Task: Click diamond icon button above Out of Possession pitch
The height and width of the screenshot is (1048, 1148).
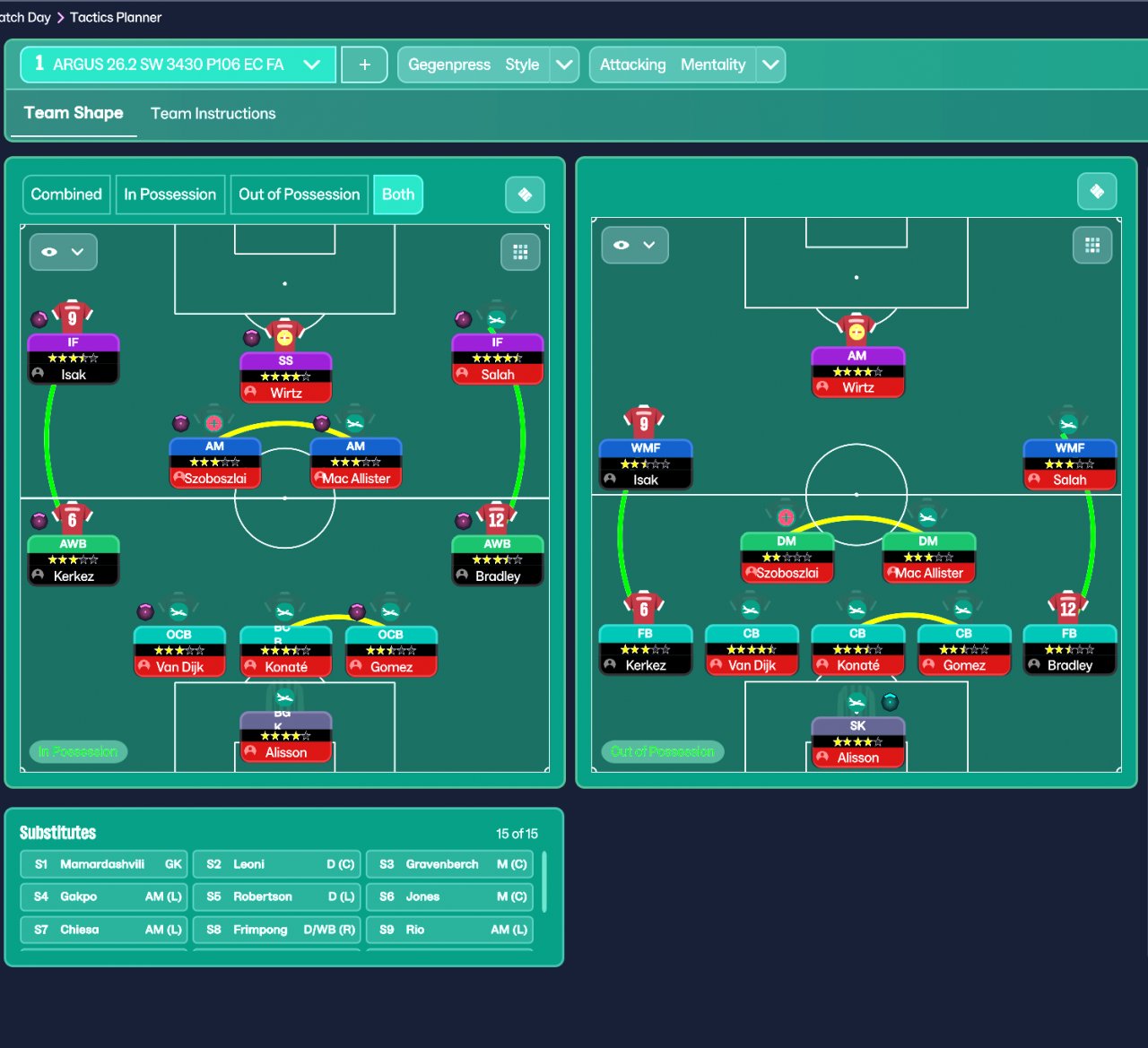Action: 1097,191
